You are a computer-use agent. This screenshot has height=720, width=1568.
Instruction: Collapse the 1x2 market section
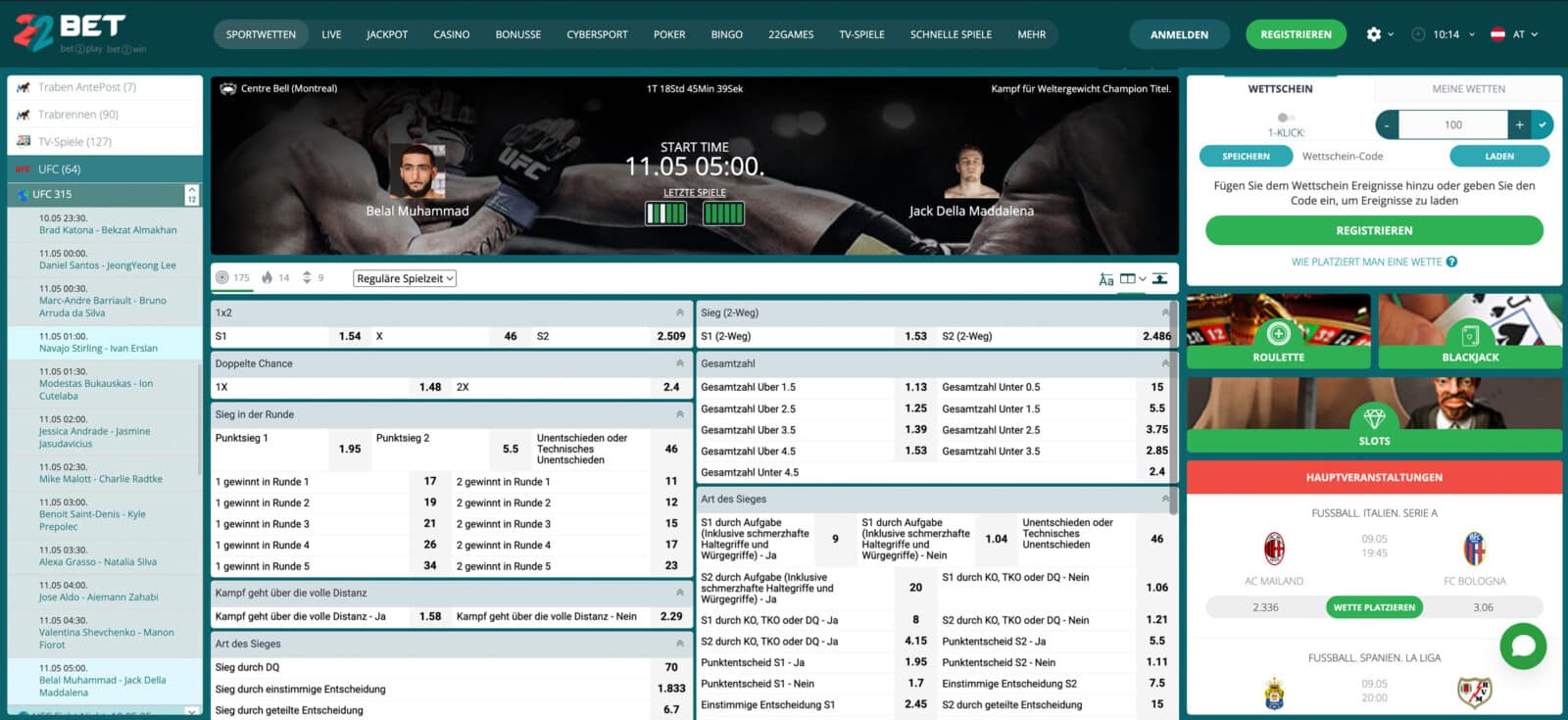pos(680,312)
